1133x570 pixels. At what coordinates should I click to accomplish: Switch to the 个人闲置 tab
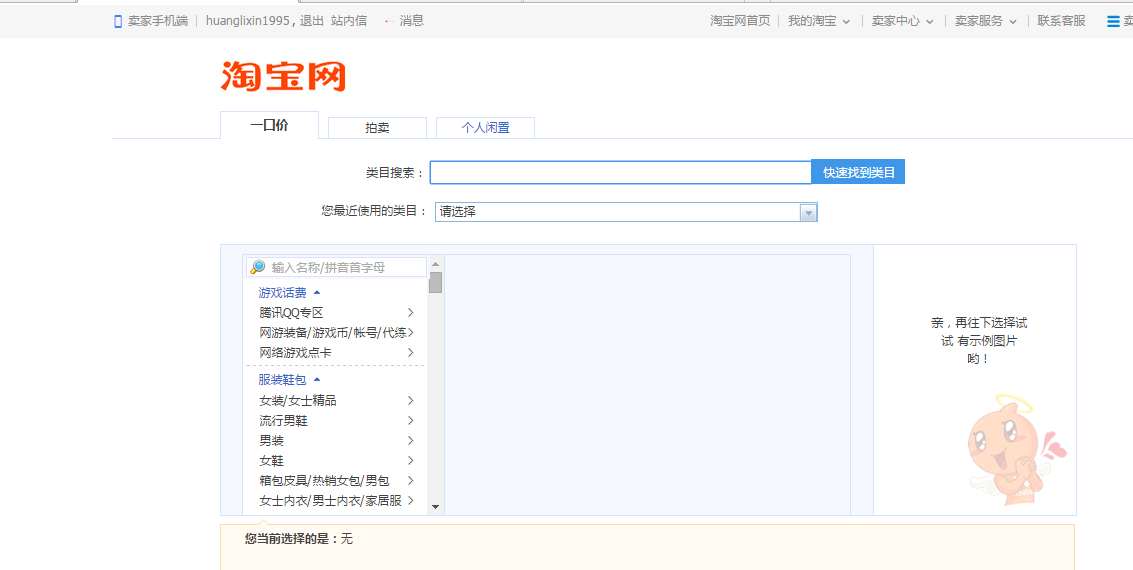485,128
